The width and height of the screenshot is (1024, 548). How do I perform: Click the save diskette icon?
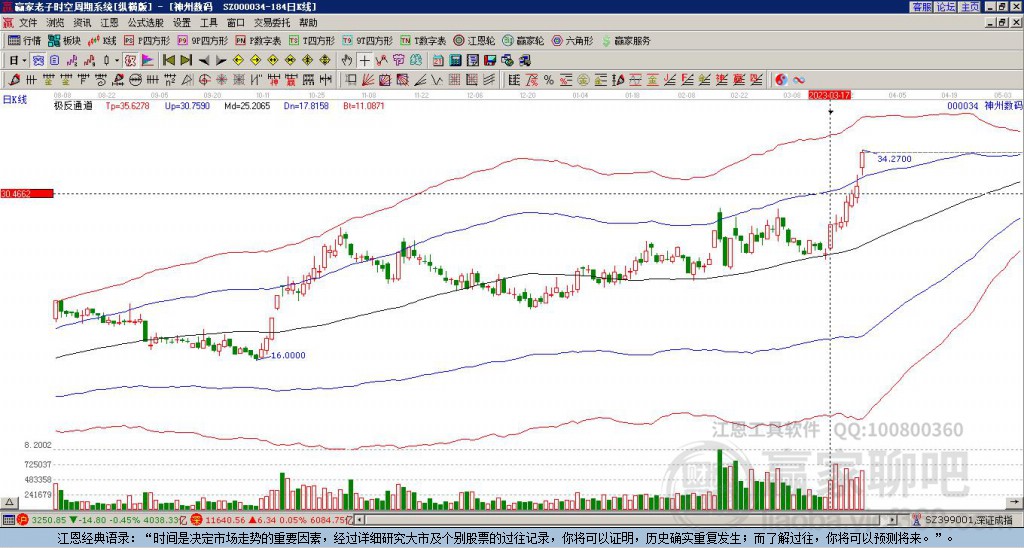coord(490,61)
